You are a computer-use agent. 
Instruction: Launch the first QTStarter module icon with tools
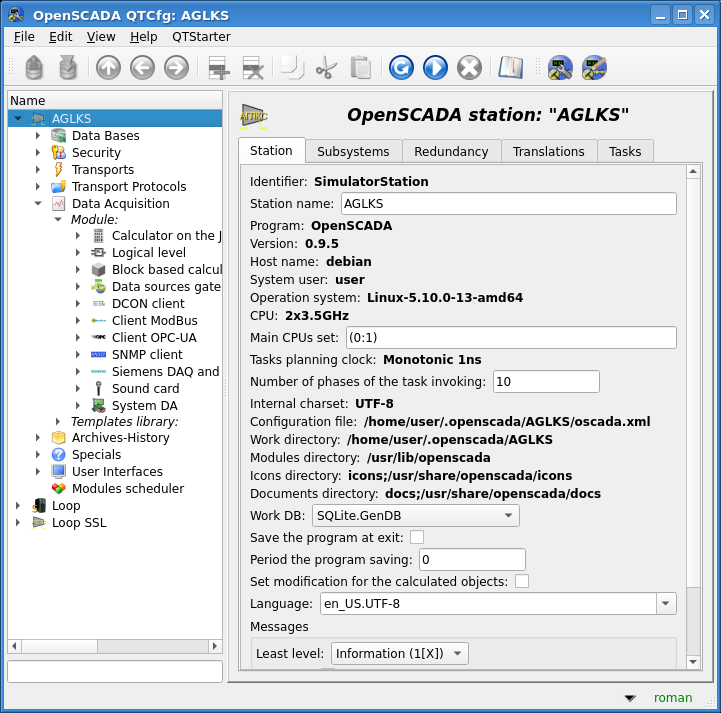tap(560, 68)
